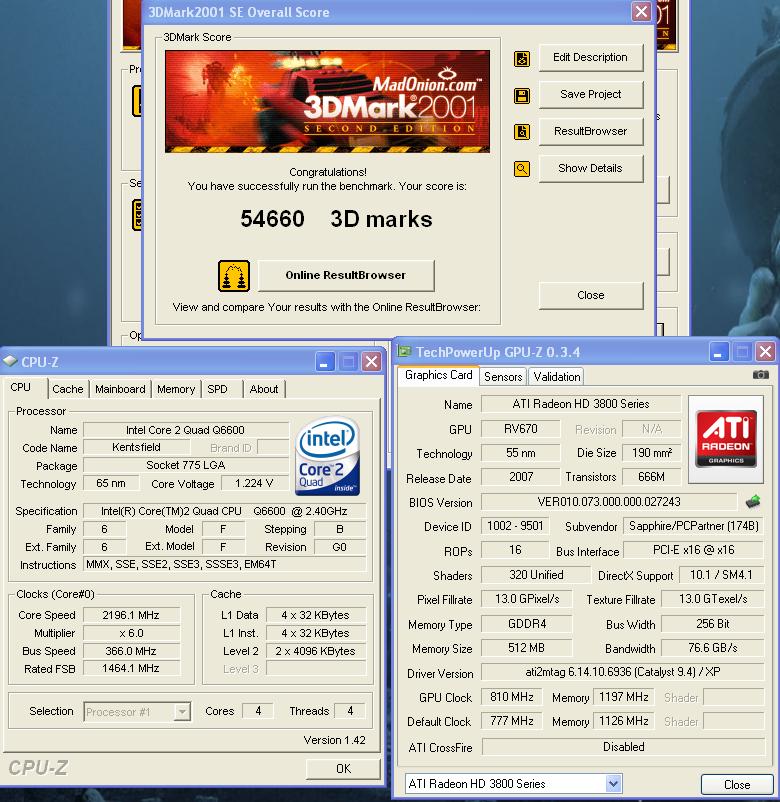
Task: Open the Validation tab in GPU-Z
Action: pyautogui.click(x=556, y=377)
